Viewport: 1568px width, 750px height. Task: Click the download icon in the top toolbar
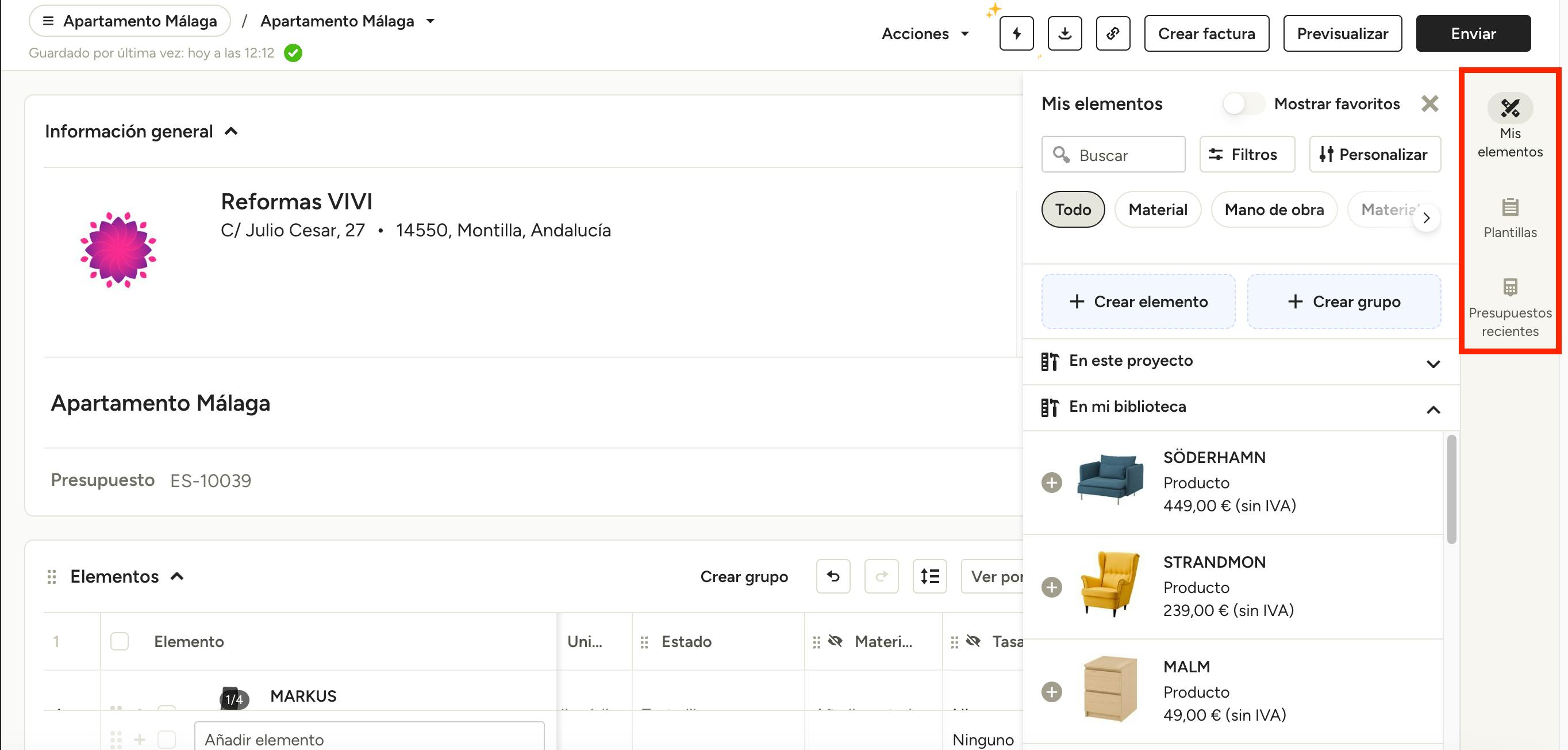tap(1064, 33)
